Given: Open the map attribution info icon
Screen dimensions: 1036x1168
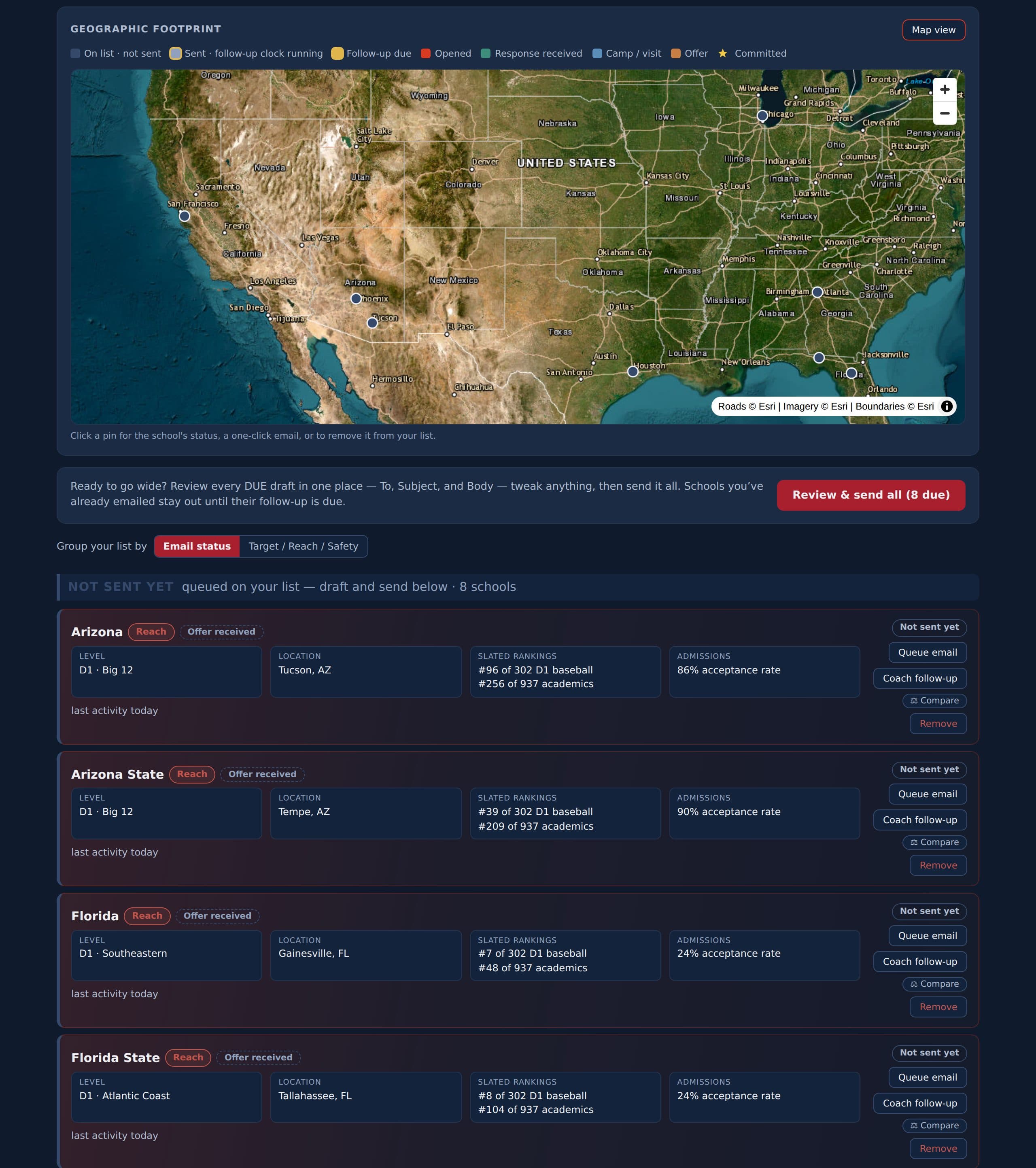Looking at the screenshot, I should 947,406.
